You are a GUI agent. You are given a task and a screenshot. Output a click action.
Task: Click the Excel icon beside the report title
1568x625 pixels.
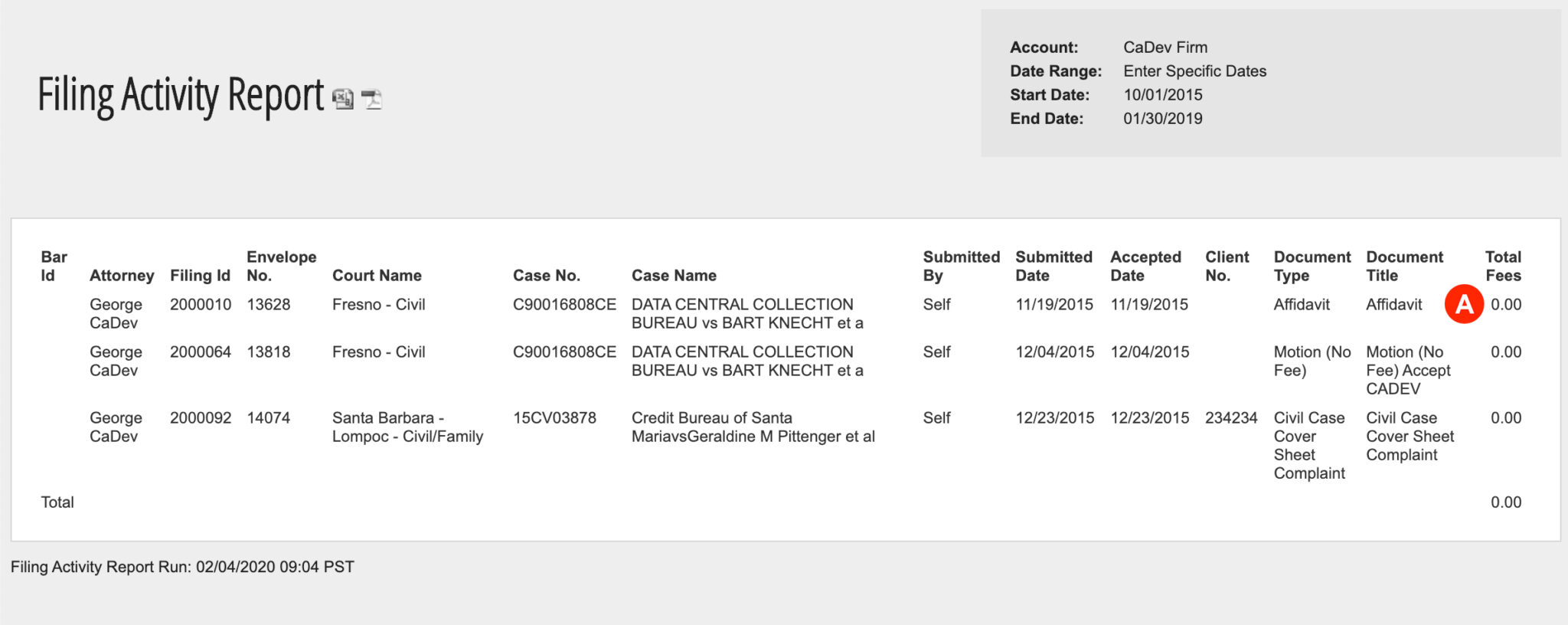343,98
